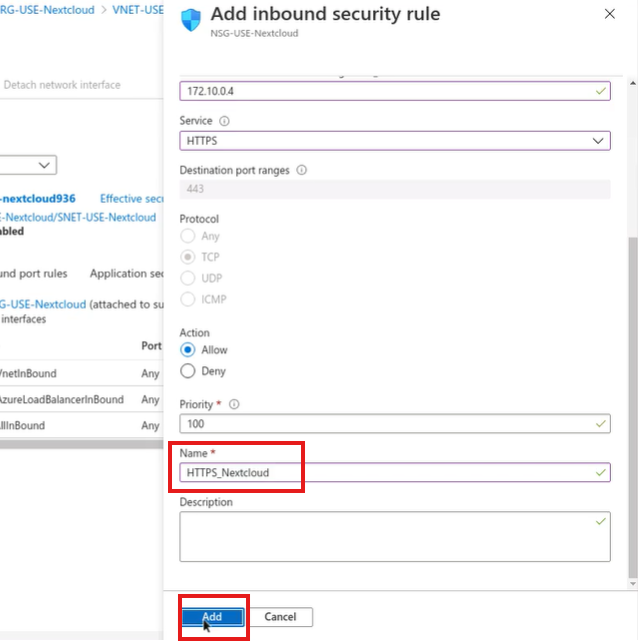This screenshot has width=638, height=642.
Task: Click the Name field HTTPS_Nextcloud
Action: click(395, 472)
